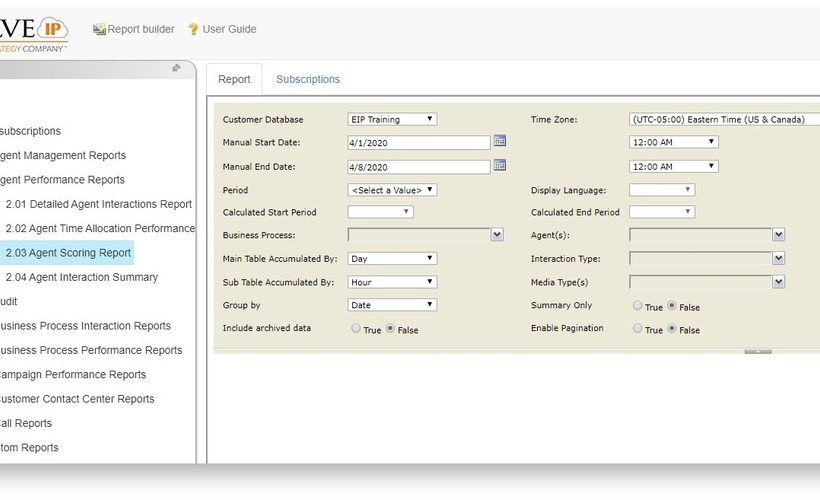Click the Report builder link text
Viewport: 820px width, 500px height.
[141, 29]
